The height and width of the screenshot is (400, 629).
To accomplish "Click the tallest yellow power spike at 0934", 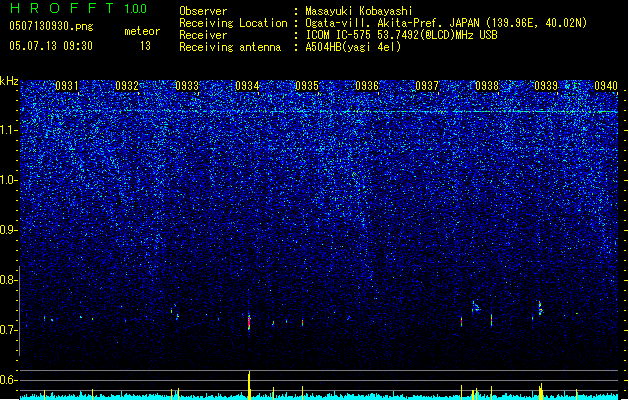I will (249, 385).
